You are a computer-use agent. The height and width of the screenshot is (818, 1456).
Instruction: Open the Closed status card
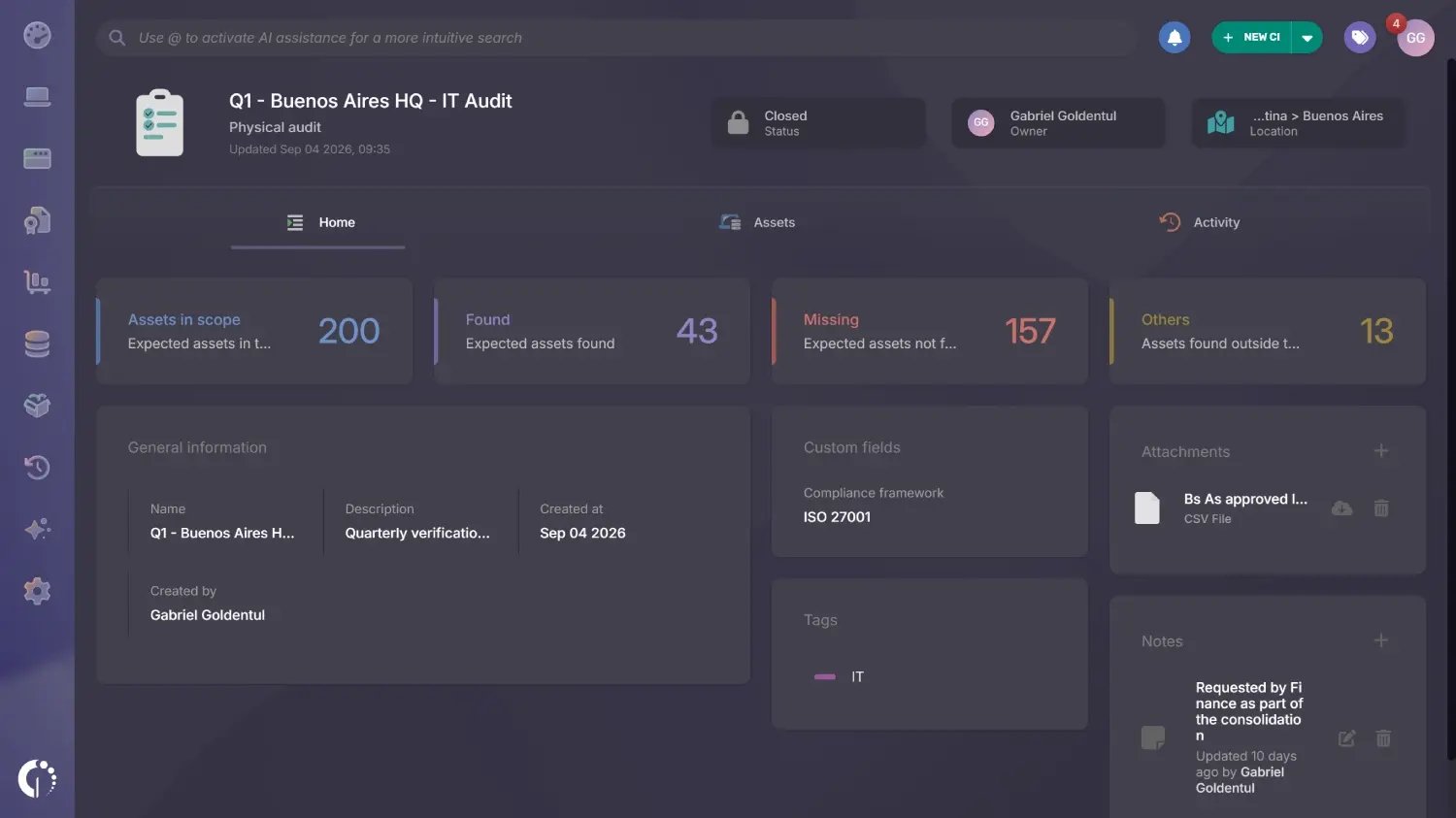click(818, 122)
